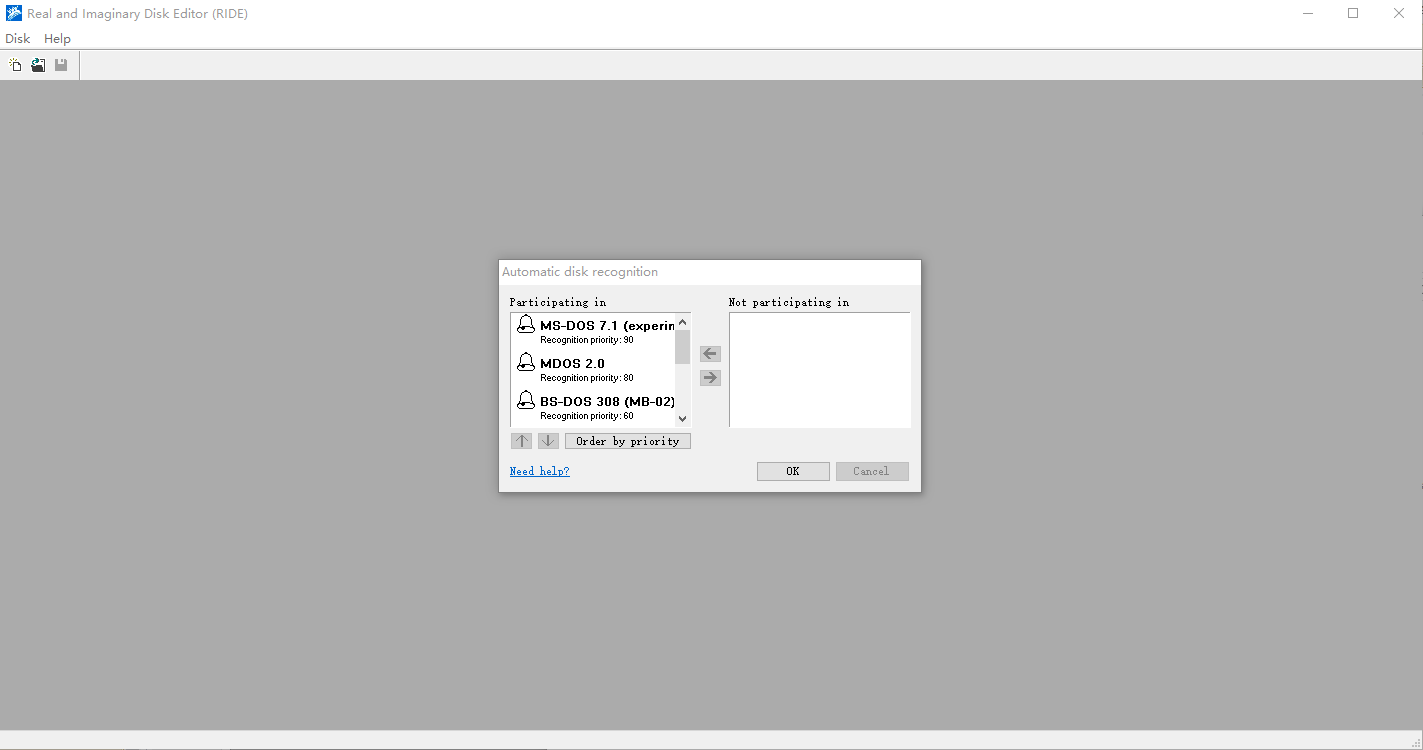Click the New disk image toolbar icon
The image size is (1423, 750).
pyautogui.click(x=15, y=65)
